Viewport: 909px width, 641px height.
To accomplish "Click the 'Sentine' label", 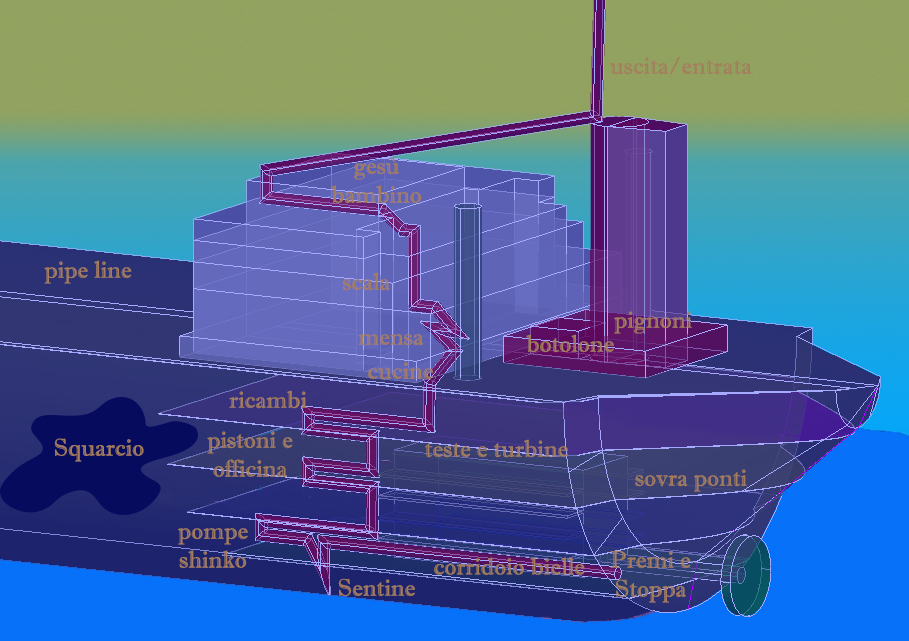I will (376, 588).
